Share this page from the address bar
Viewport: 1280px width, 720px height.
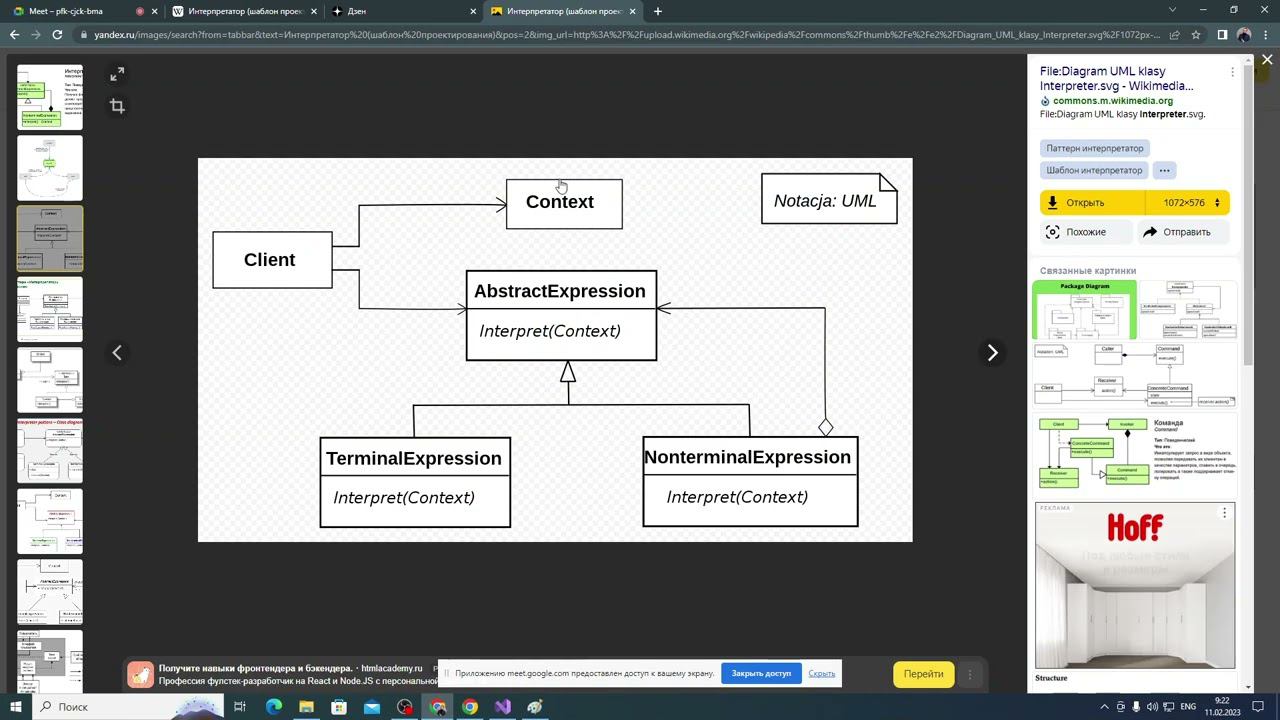(1175, 35)
